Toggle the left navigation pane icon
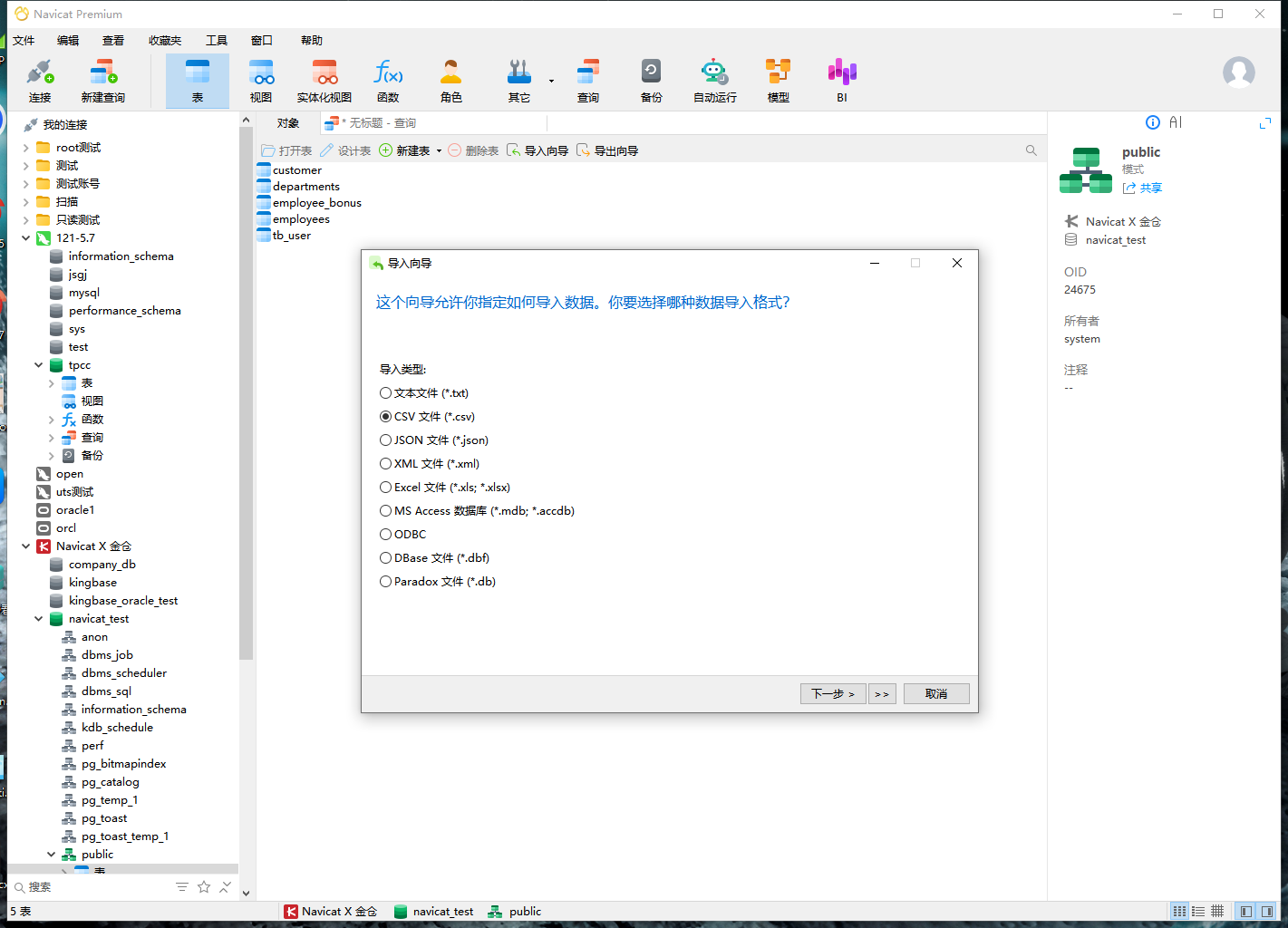 [x=1246, y=912]
